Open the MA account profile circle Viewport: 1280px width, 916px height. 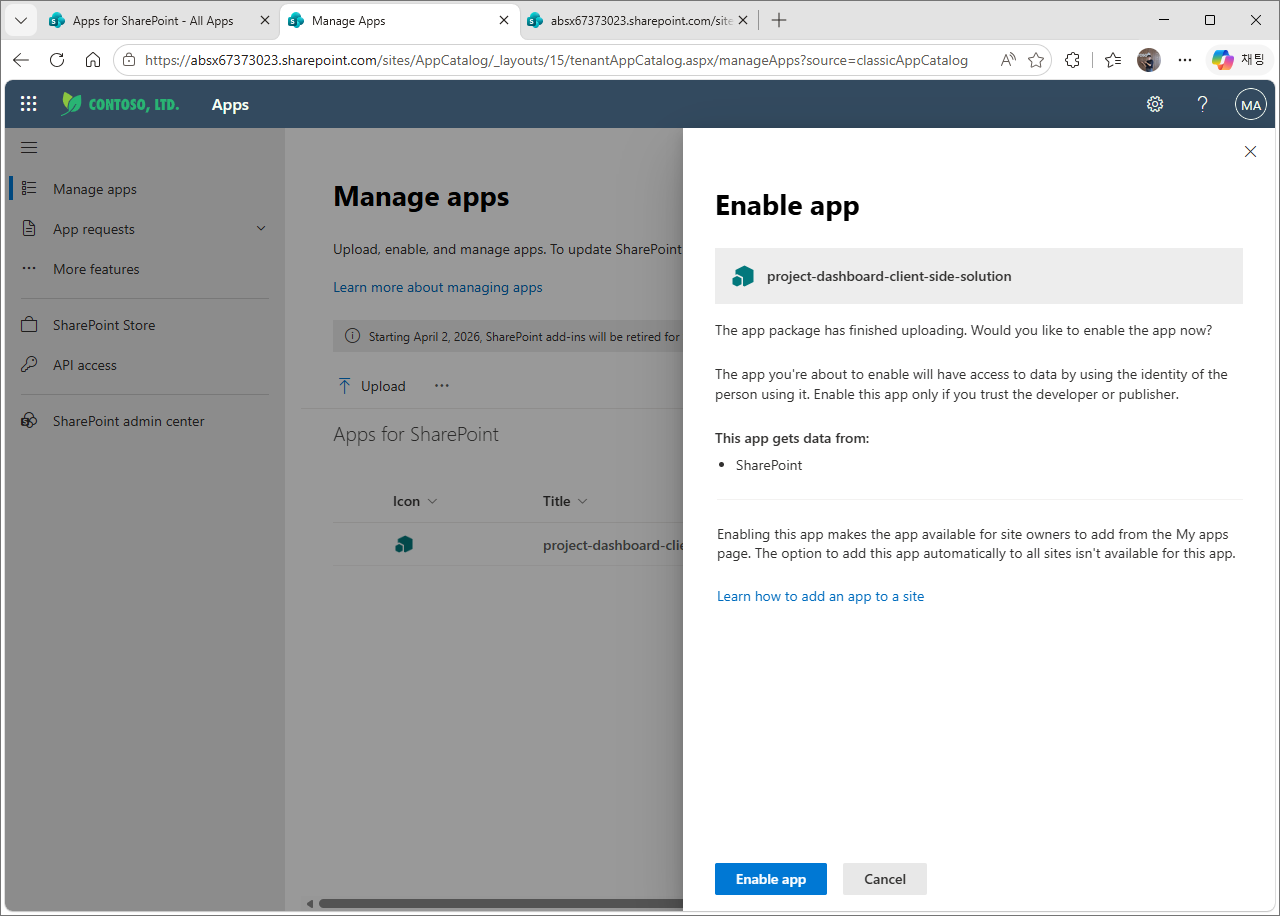1251,104
